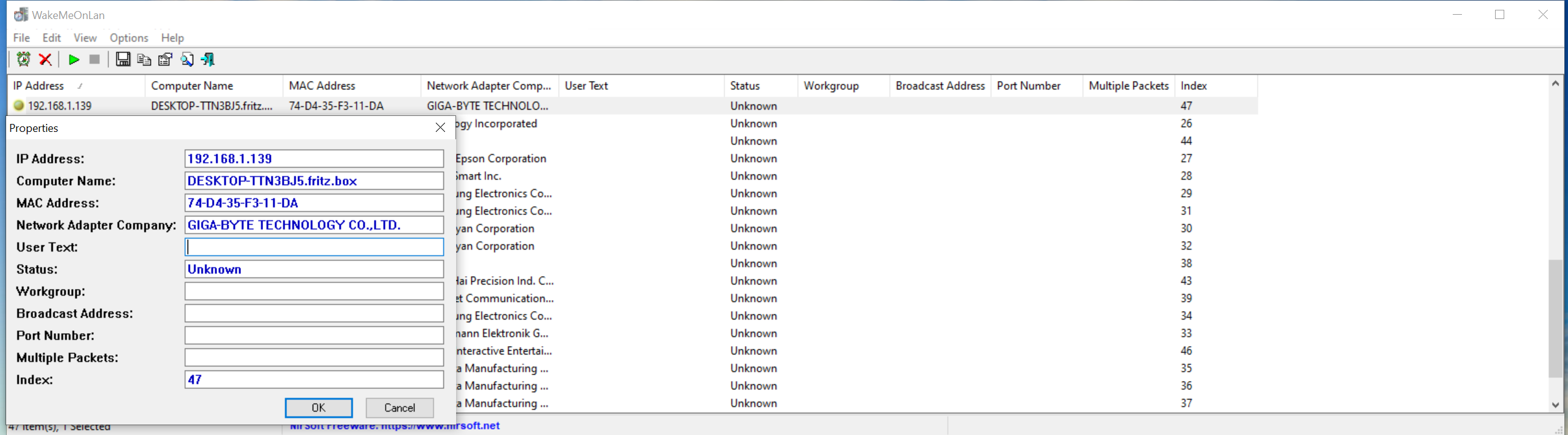Click the Broadcast Address input field
This screenshot has width=1568, height=435.
(314, 314)
